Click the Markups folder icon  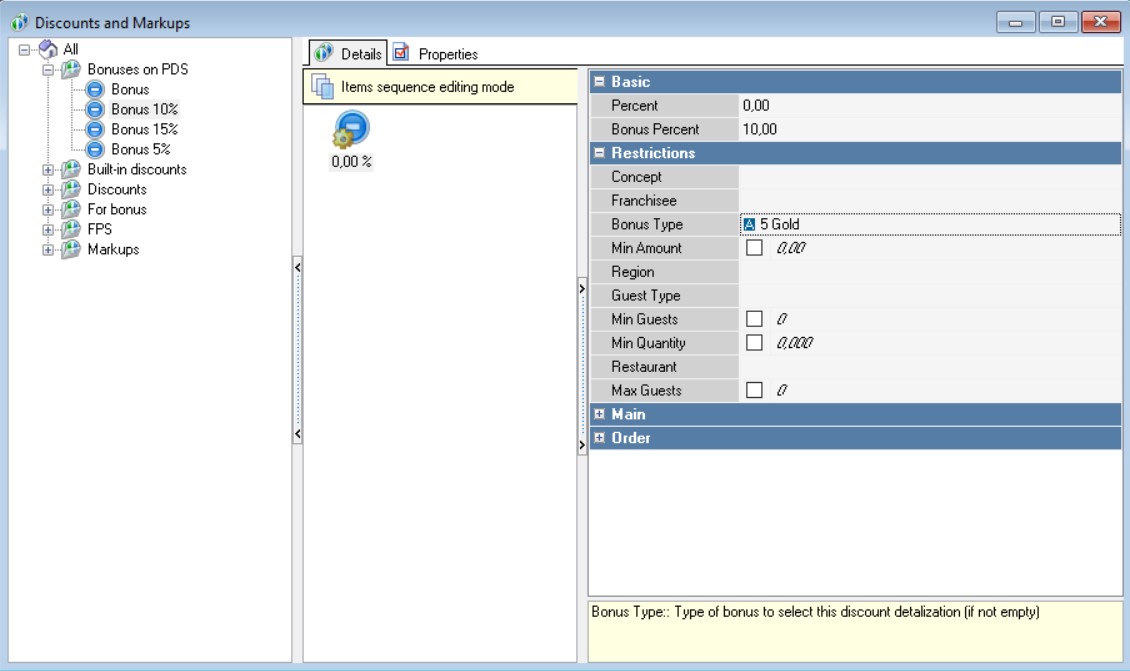pos(71,249)
